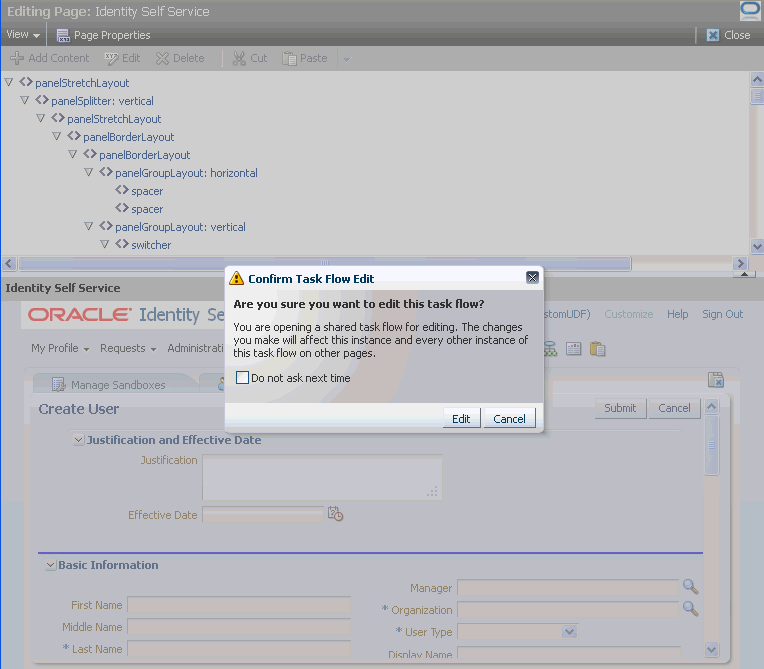Collapse panelGroupLayout: vertical node
Screen dimensions: 764x669
pyautogui.click(x=89, y=227)
